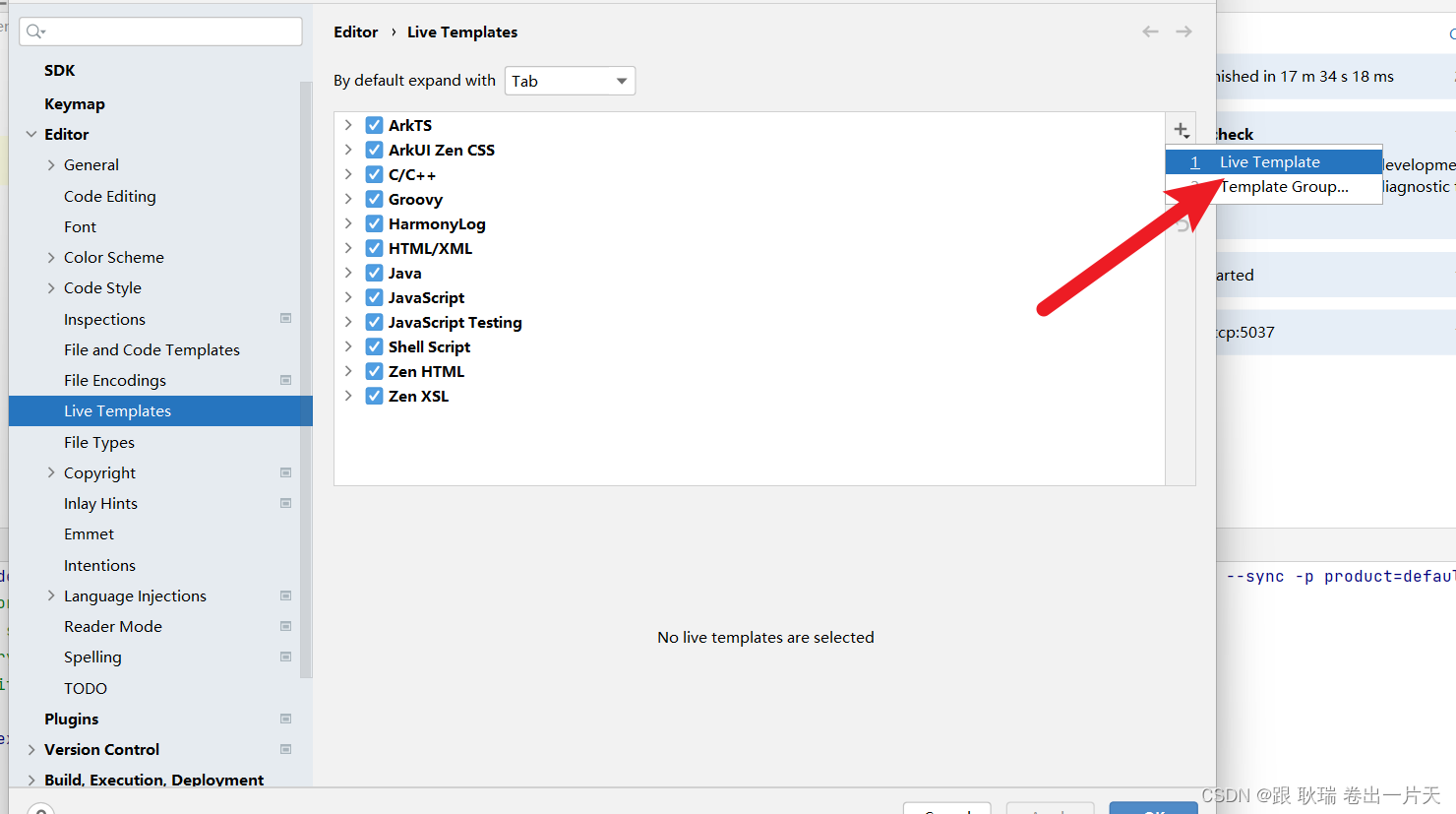The height and width of the screenshot is (814, 1456).
Task: Click the project-level icon beside Plugins
Action: (285, 719)
